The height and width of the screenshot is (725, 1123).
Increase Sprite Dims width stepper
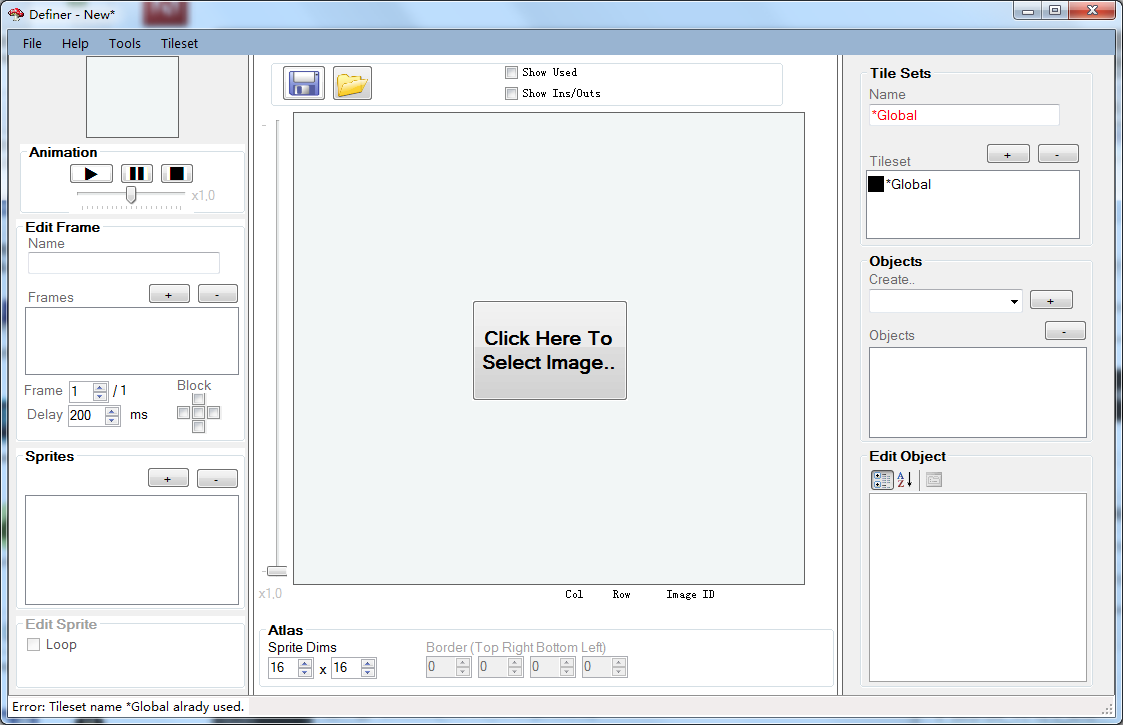305,663
